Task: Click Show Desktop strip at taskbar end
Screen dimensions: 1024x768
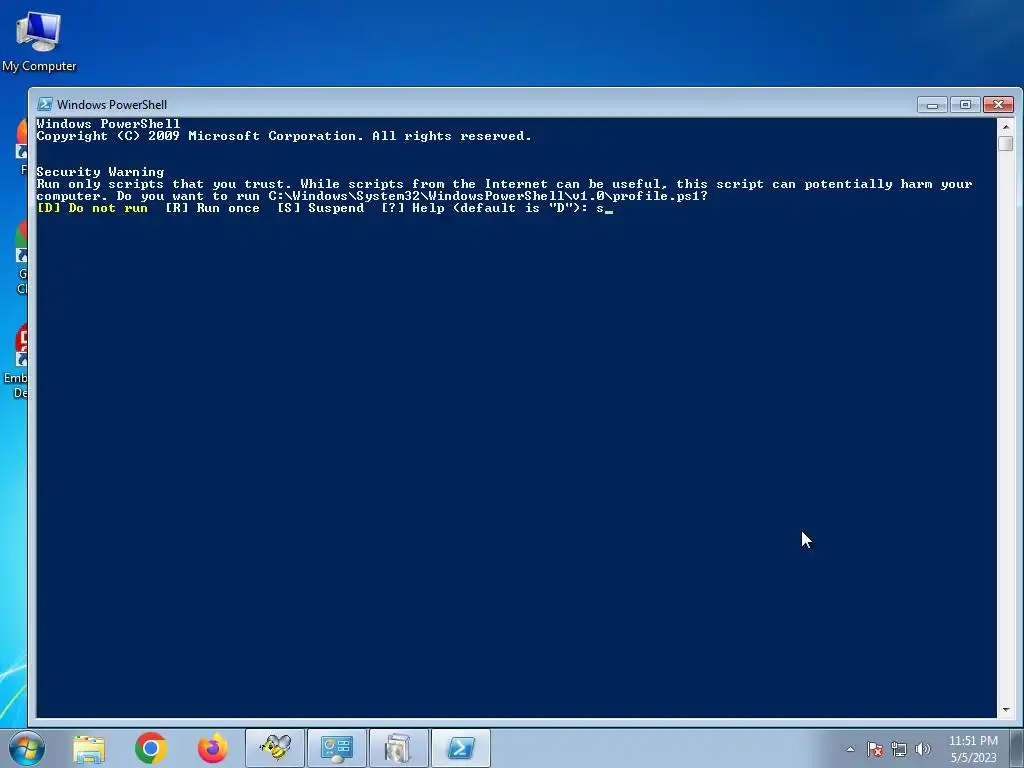Action: [x=1017, y=748]
